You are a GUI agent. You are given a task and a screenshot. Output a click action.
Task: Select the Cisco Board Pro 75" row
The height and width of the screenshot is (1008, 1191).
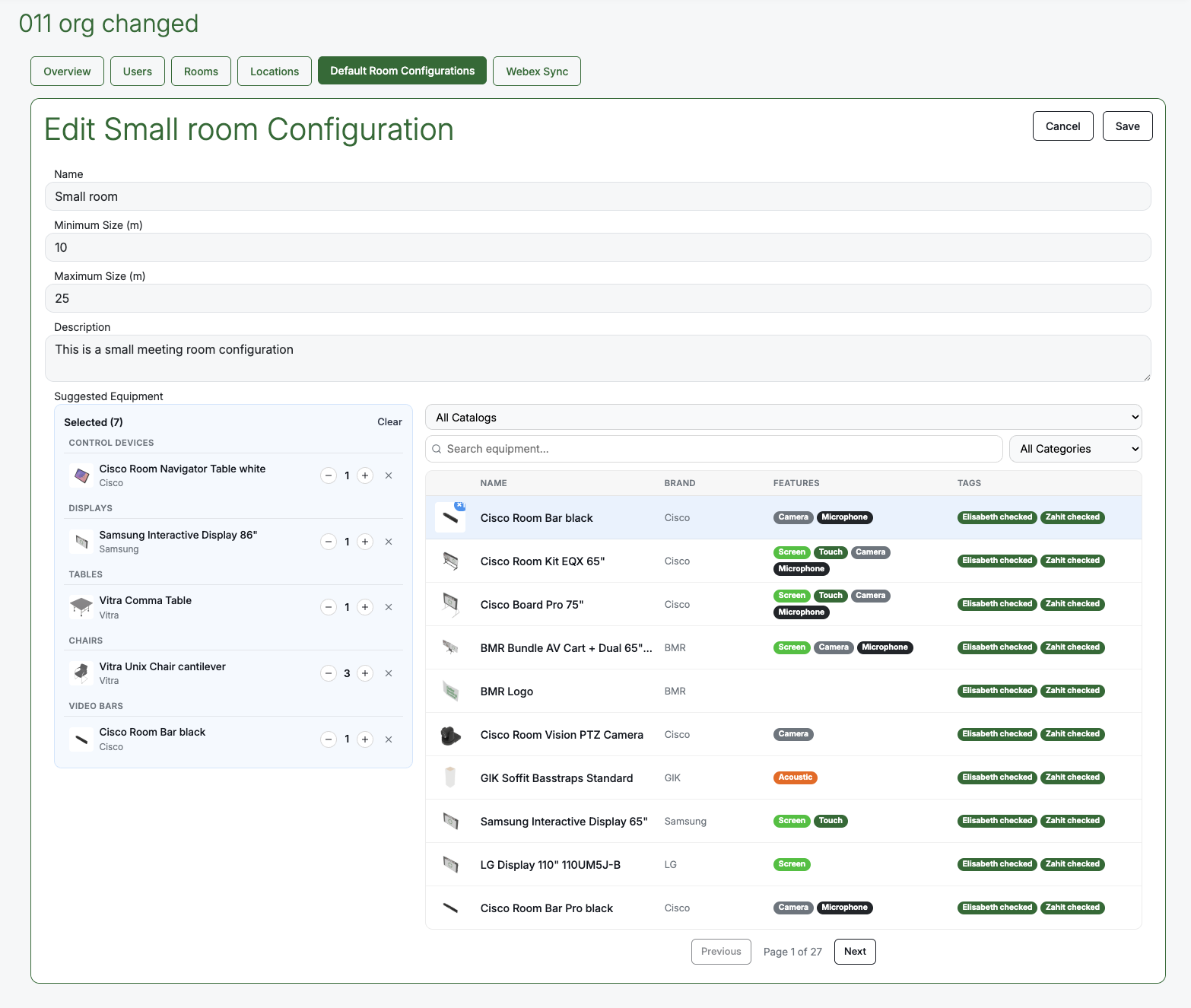pos(783,605)
